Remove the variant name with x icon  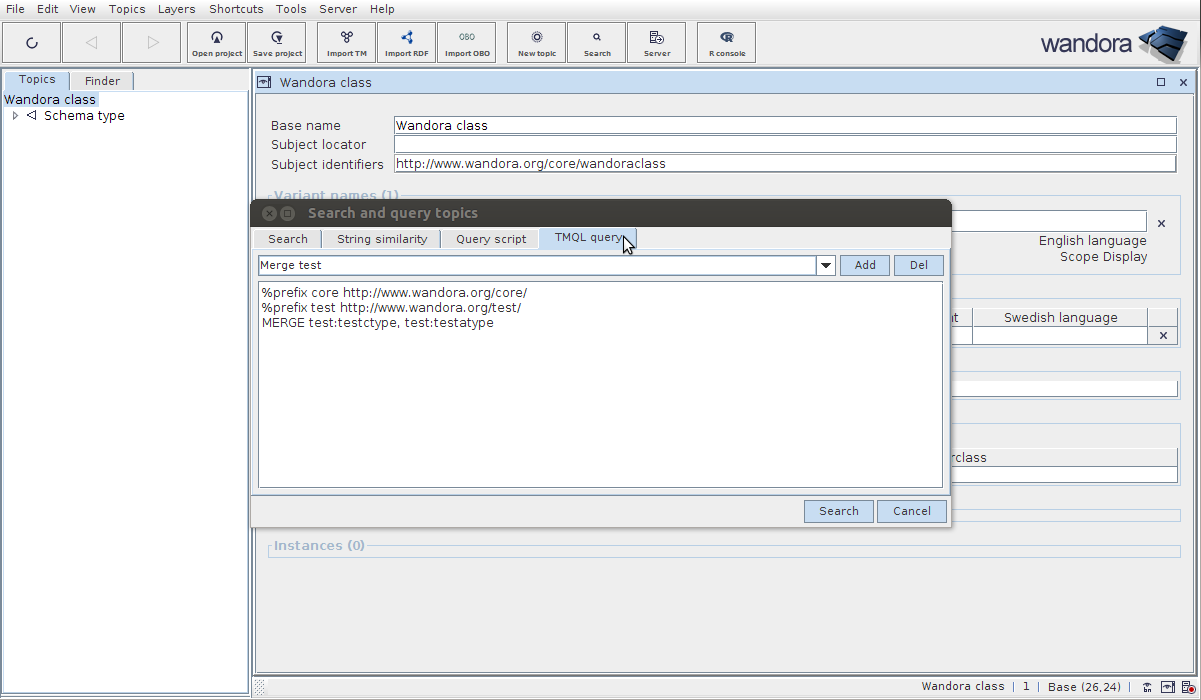tap(1161, 224)
